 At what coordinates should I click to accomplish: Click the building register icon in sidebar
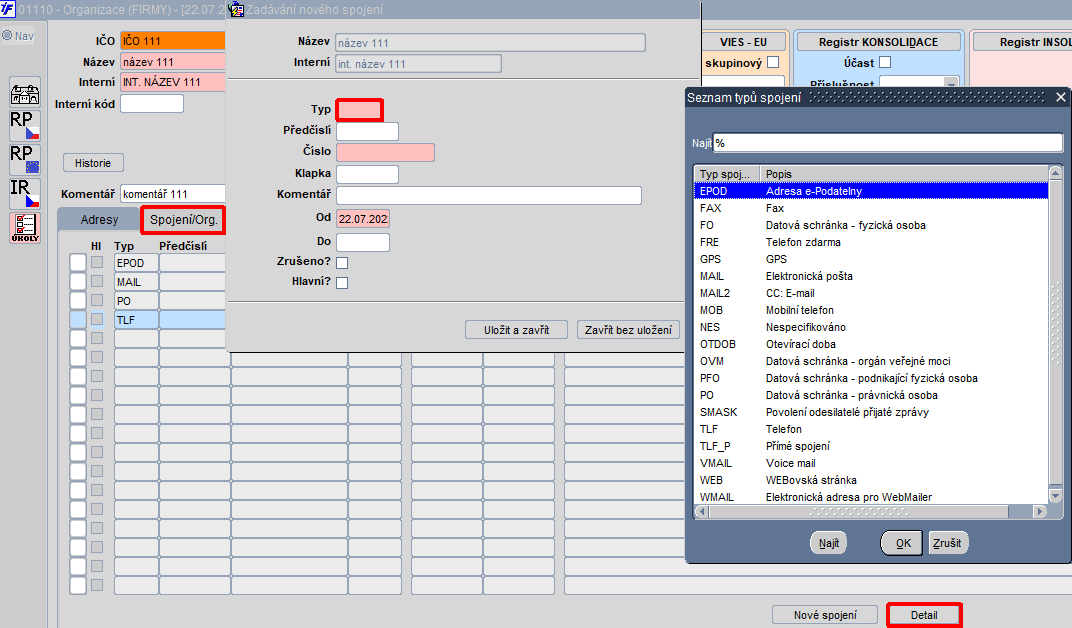click(25, 93)
